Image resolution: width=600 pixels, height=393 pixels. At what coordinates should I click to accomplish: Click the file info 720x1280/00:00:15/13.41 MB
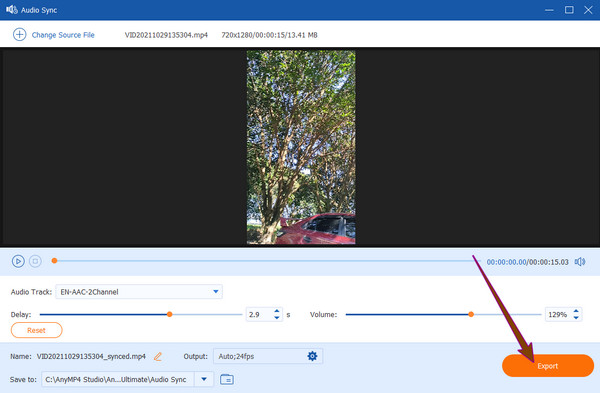pos(269,35)
